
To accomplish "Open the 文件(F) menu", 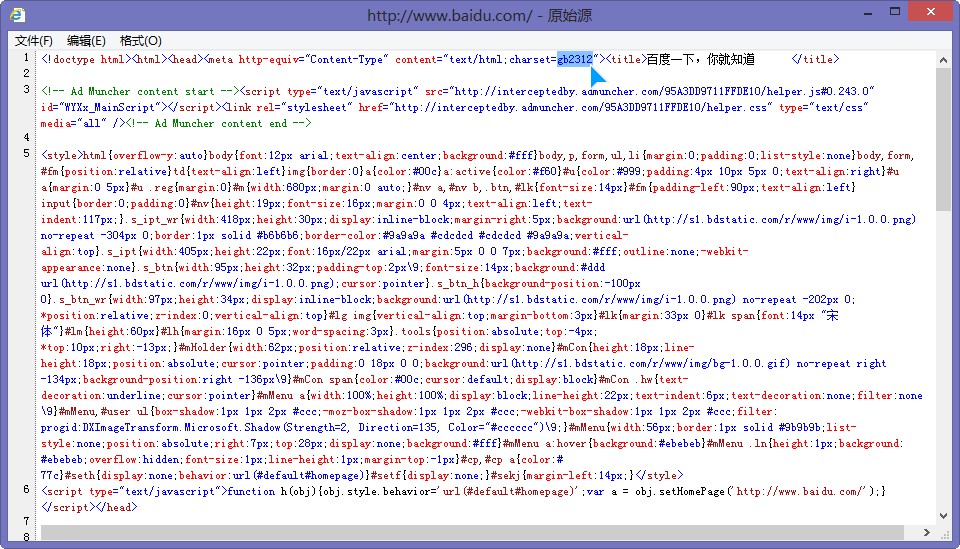I will coord(34,40).
